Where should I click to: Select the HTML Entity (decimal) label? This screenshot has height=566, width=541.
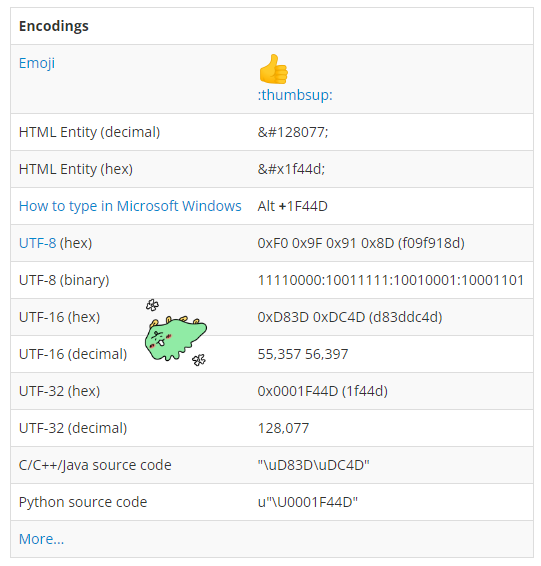pos(89,132)
